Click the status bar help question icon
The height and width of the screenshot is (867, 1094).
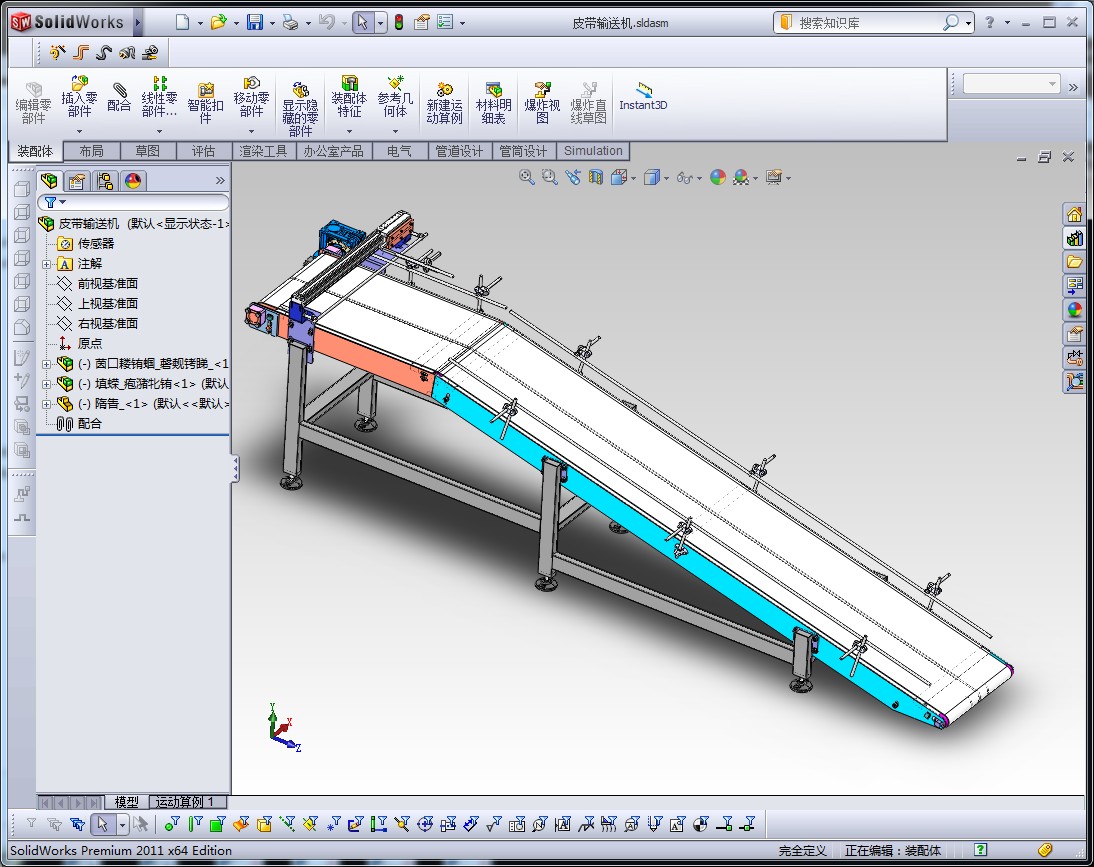pyautogui.click(x=980, y=850)
